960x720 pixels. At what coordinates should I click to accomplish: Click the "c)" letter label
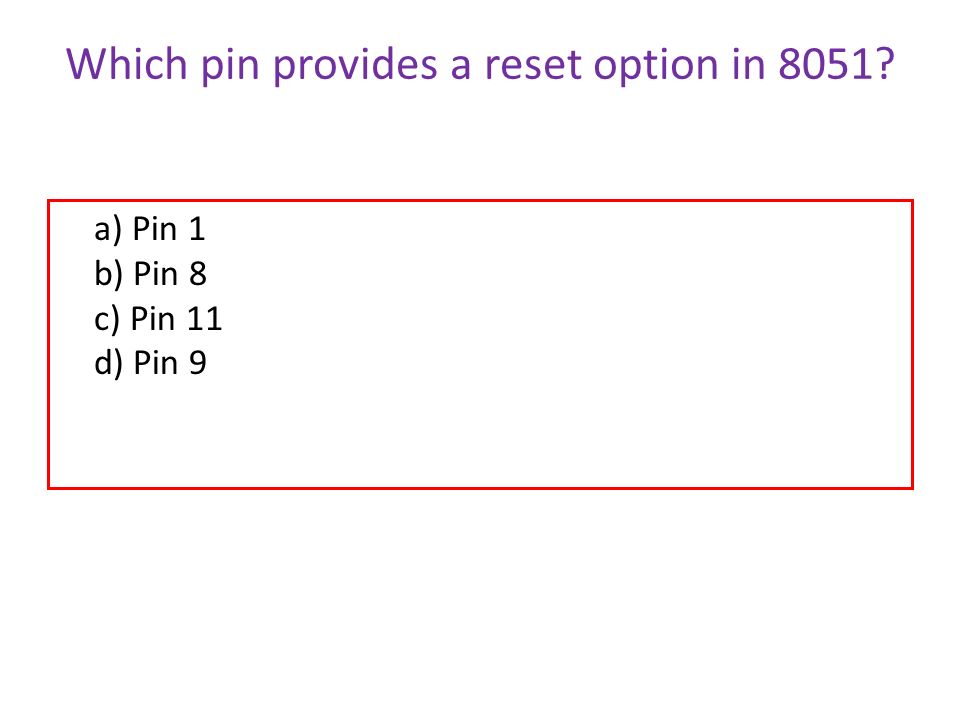point(107,320)
